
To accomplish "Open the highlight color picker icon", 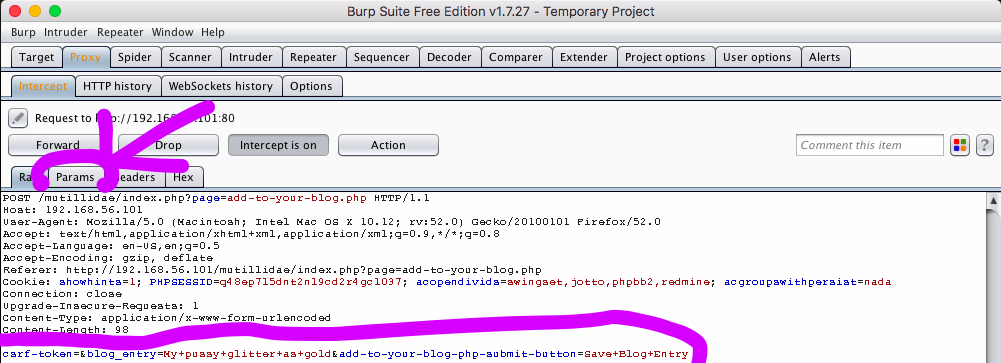I will tap(960, 145).
